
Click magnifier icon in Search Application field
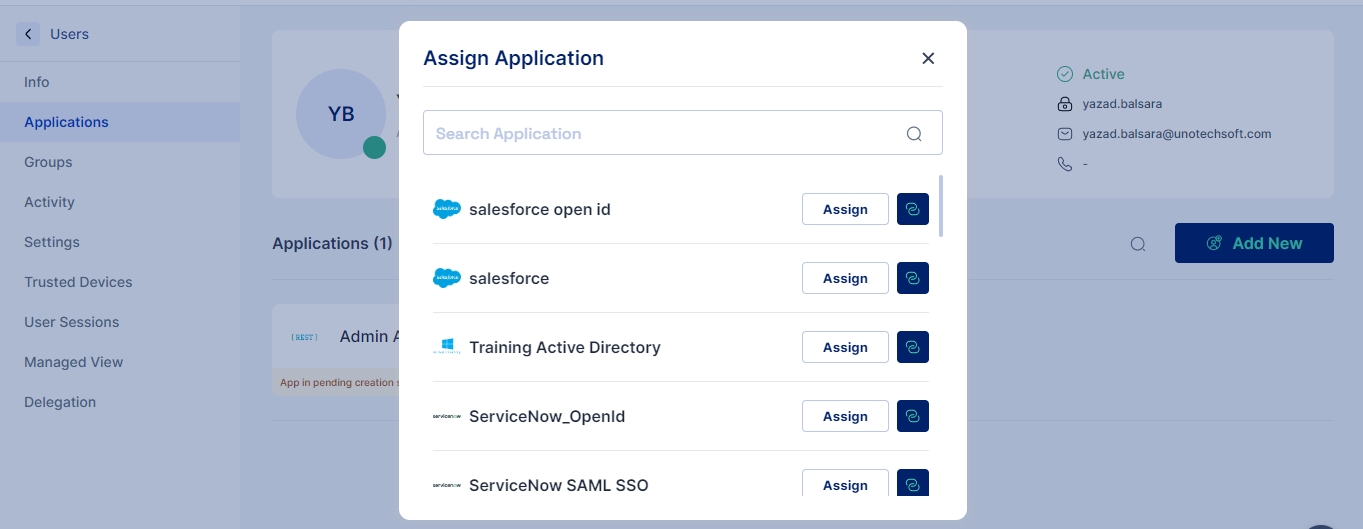[x=913, y=134]
